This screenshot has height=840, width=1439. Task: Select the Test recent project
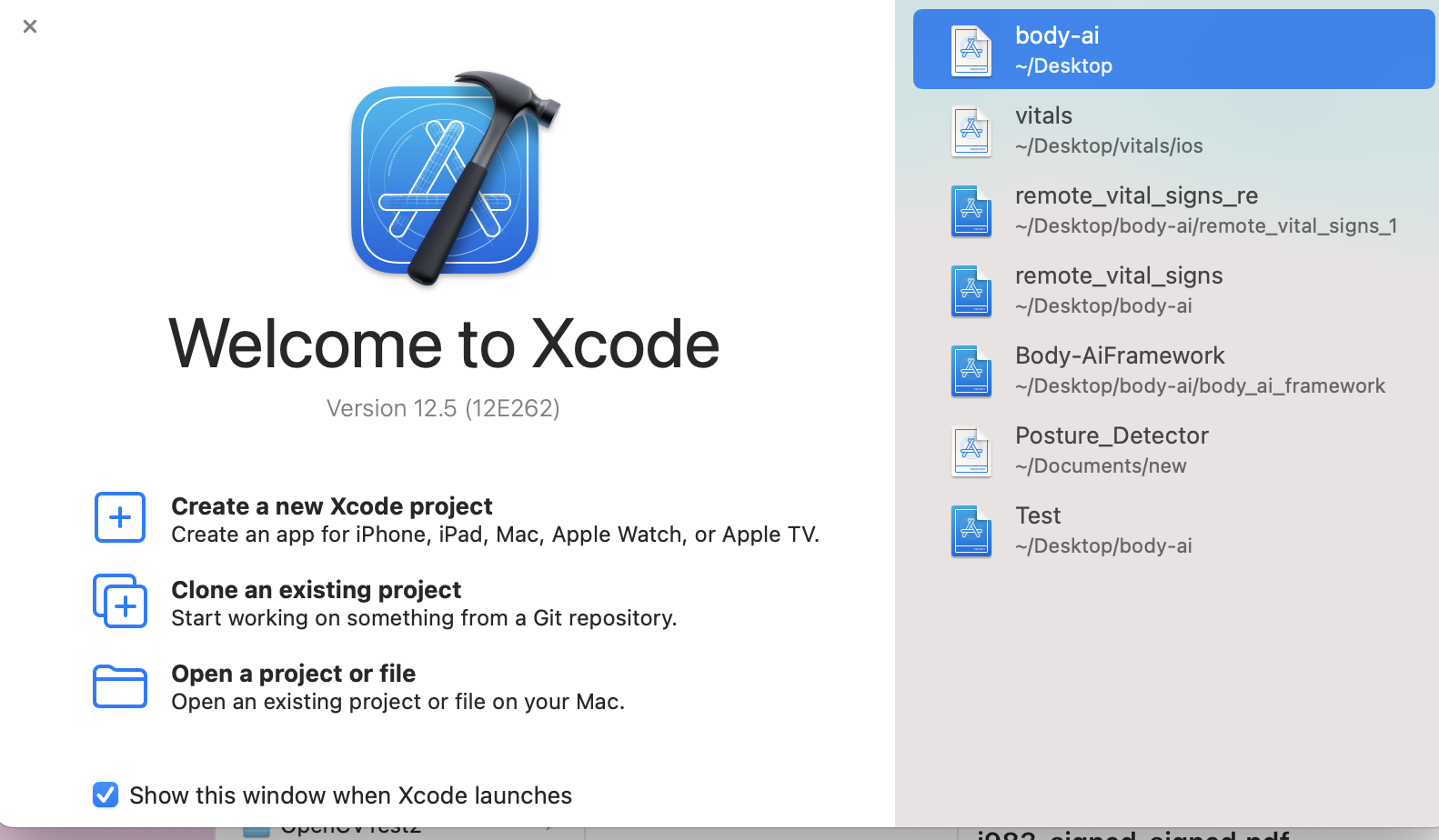point(1174,529)
